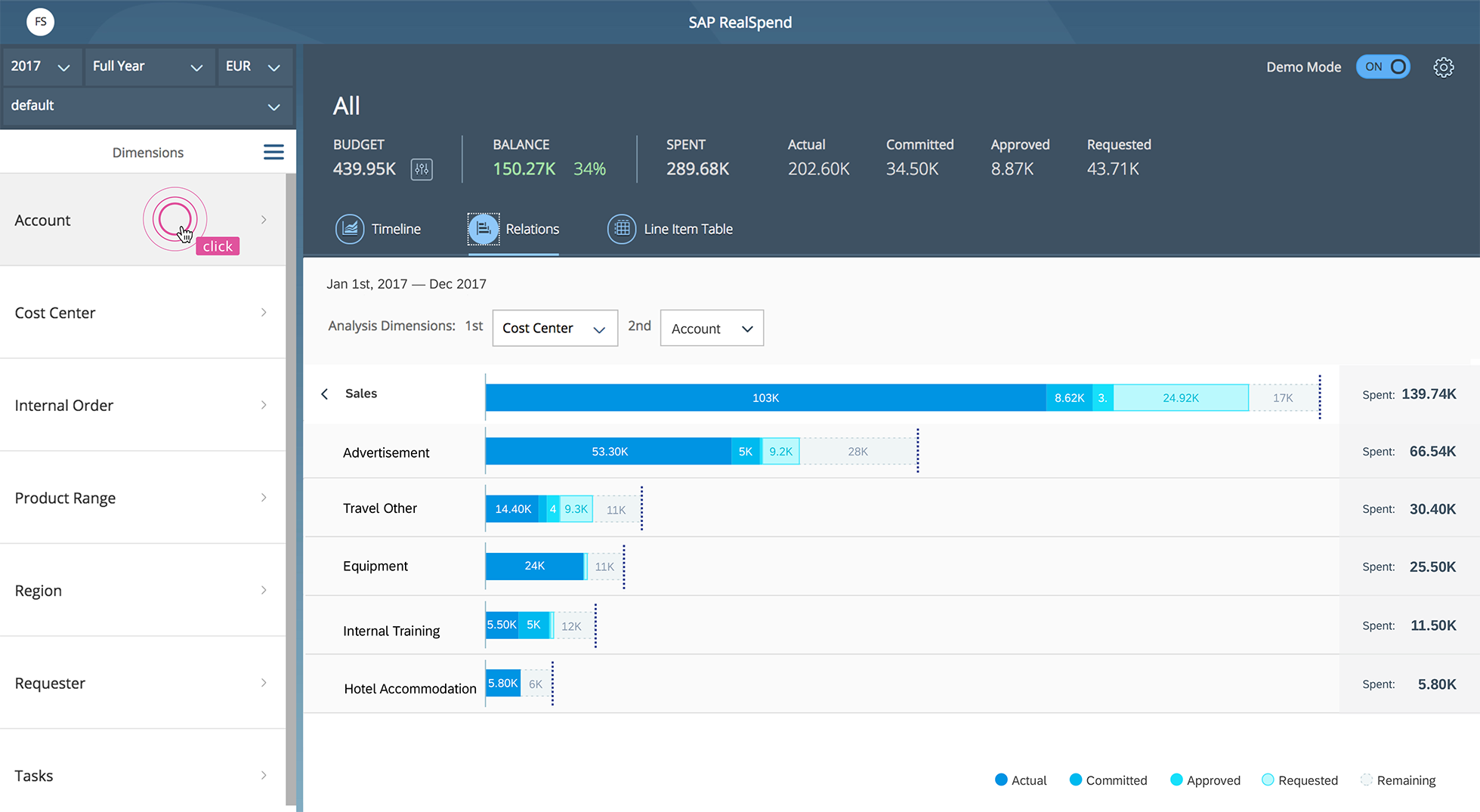Click the Requested 43.71K value
The width and height of the screenshot is (1480, 812).
coord(1113,169)
